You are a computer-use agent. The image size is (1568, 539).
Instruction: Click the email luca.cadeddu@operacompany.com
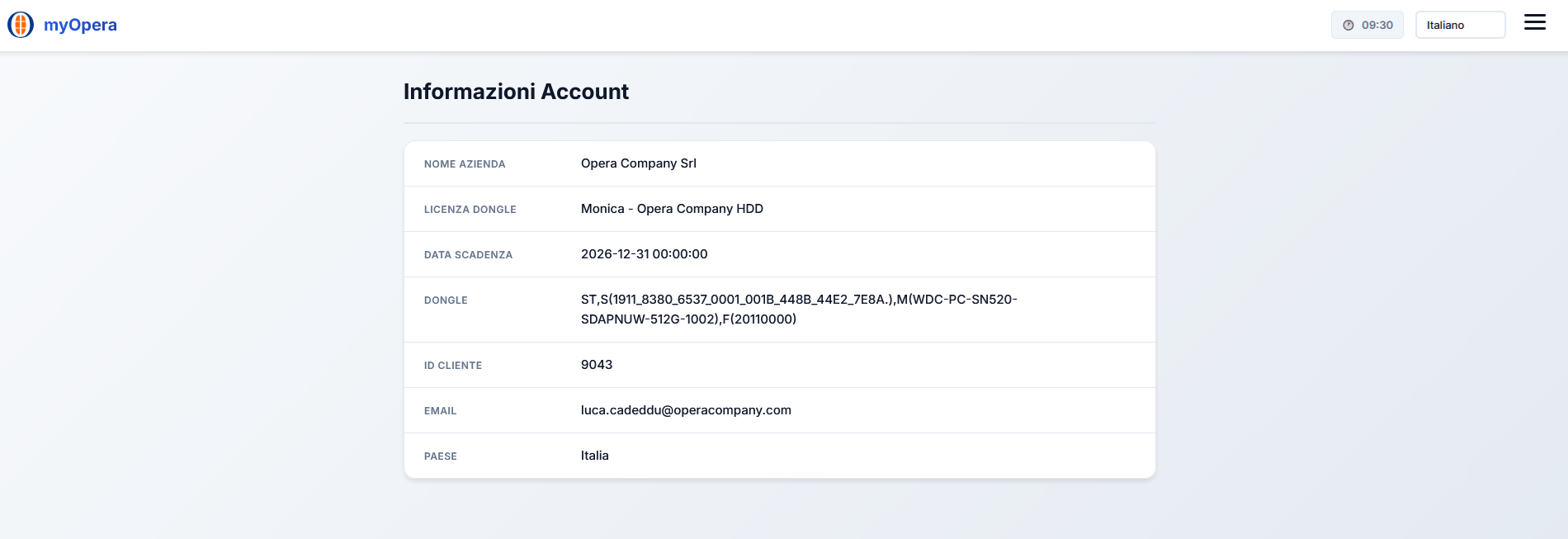coord(686,410)
